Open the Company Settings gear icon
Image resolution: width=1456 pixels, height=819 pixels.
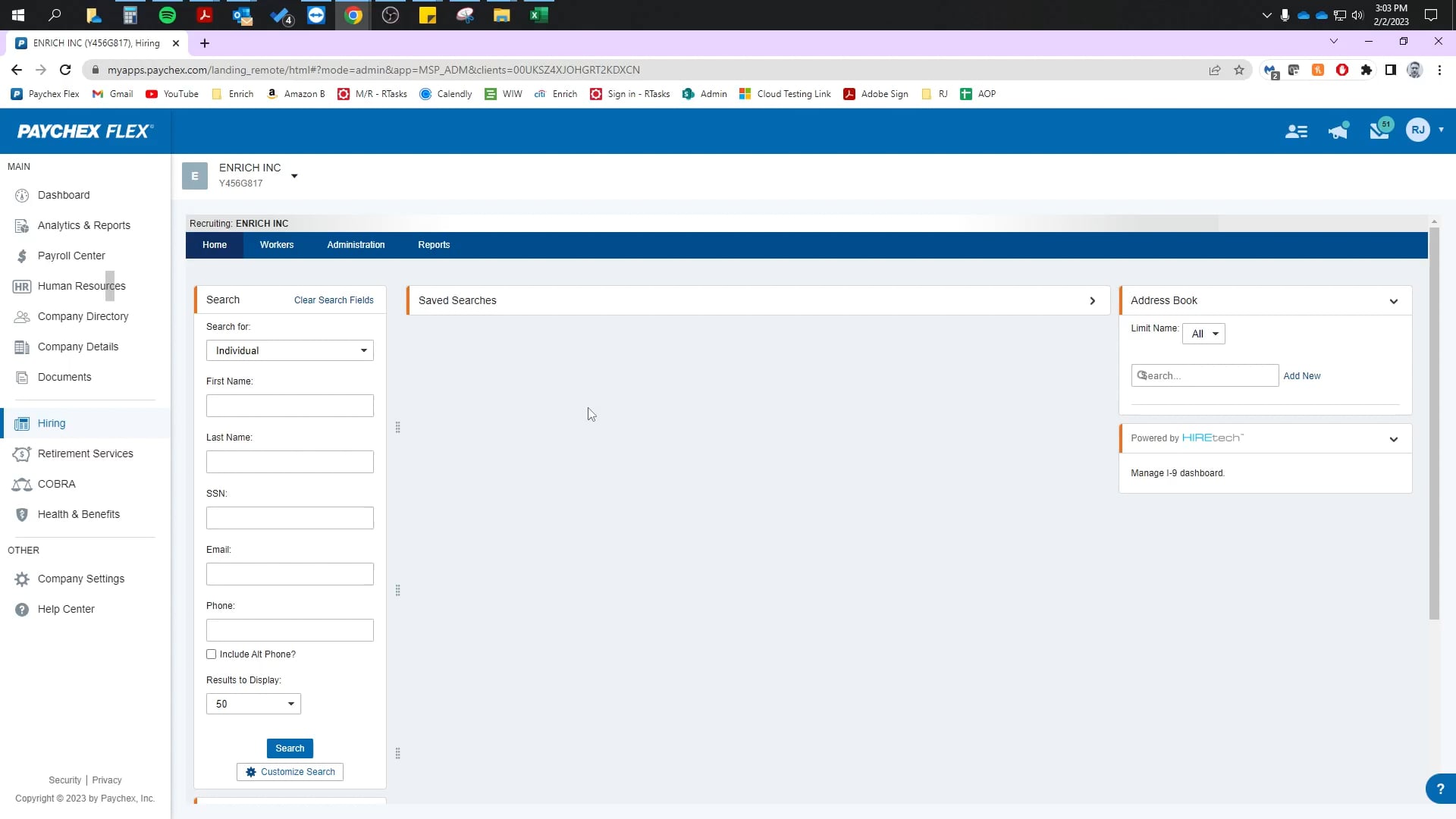tap(22, 579)
